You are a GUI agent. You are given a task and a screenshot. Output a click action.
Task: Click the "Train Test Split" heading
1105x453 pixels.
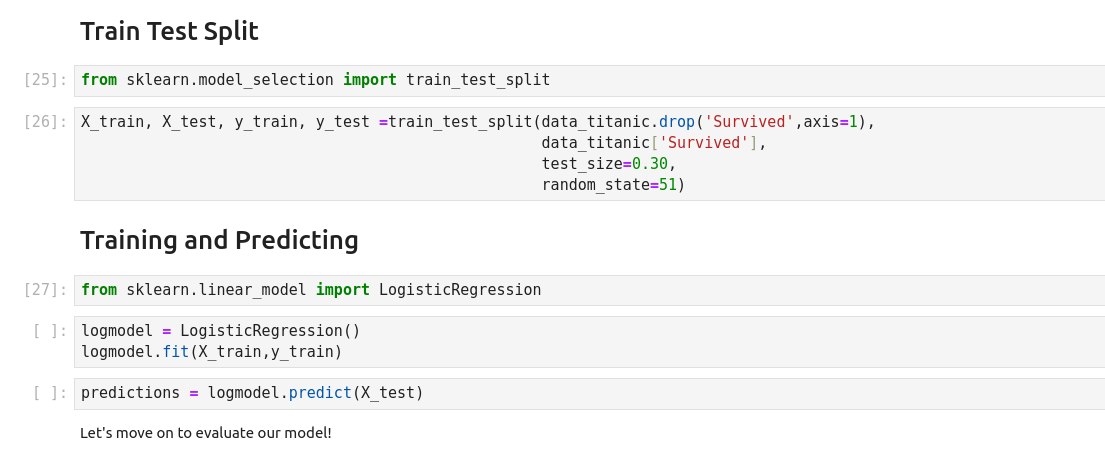169,32
